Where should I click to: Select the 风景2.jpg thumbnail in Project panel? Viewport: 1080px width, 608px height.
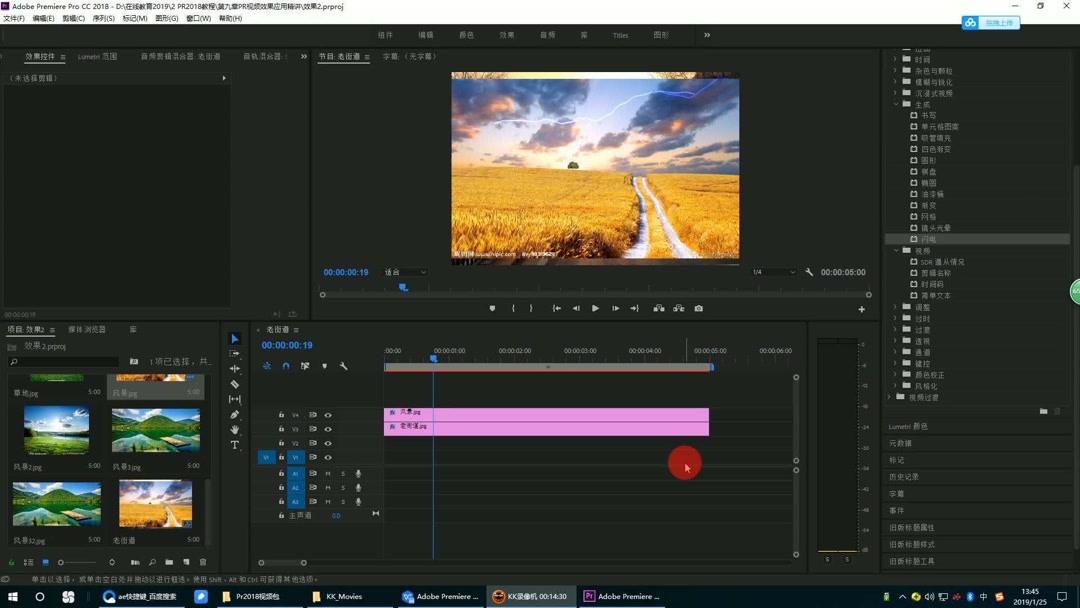[57, 432]
